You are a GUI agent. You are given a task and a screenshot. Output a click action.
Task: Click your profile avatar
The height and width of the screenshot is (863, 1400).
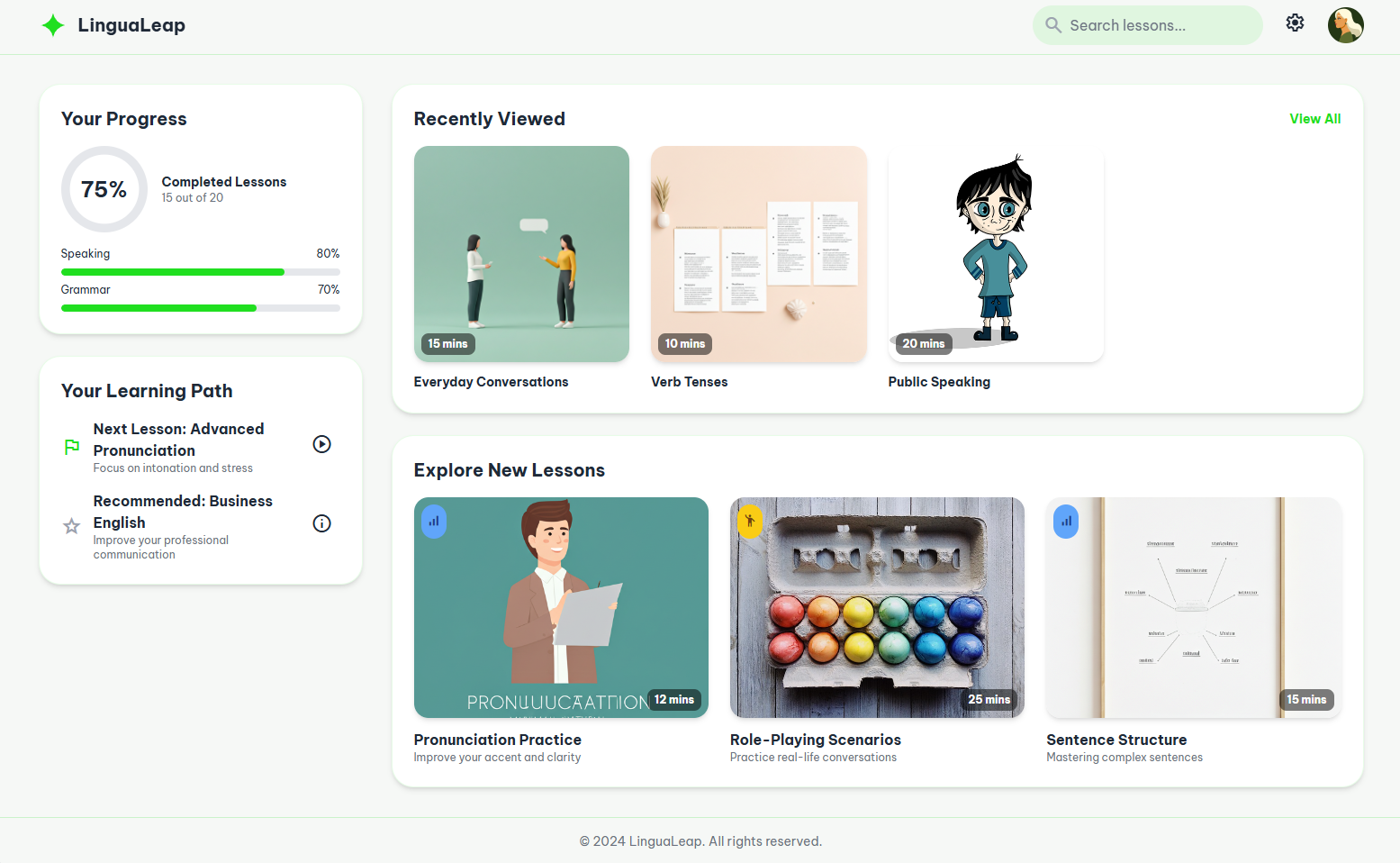(1346, 24)
